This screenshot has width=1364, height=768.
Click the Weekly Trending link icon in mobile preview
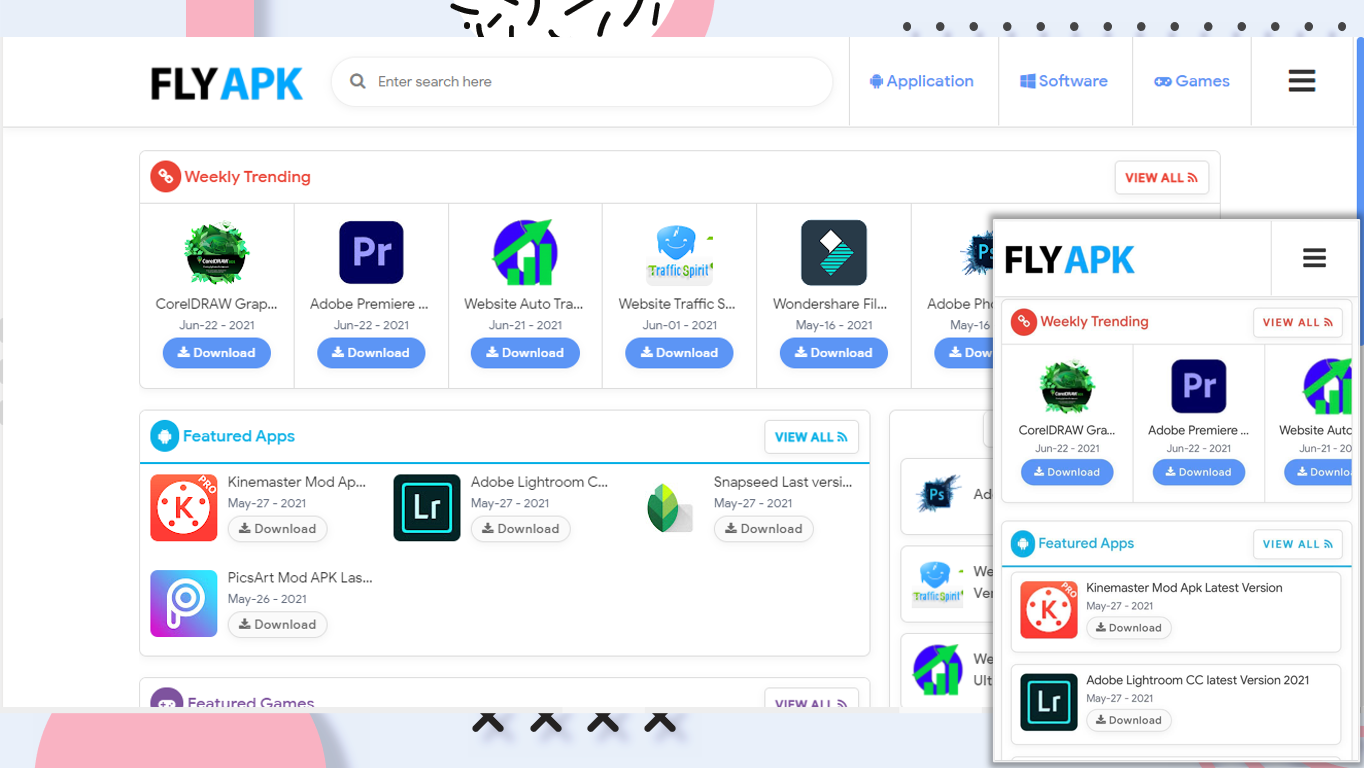coord(1023,322)
